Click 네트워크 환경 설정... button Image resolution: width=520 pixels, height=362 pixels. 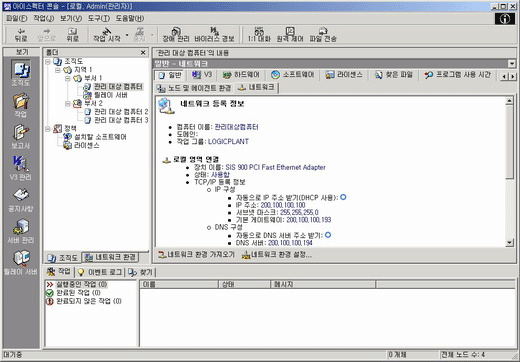click(277, 255)
